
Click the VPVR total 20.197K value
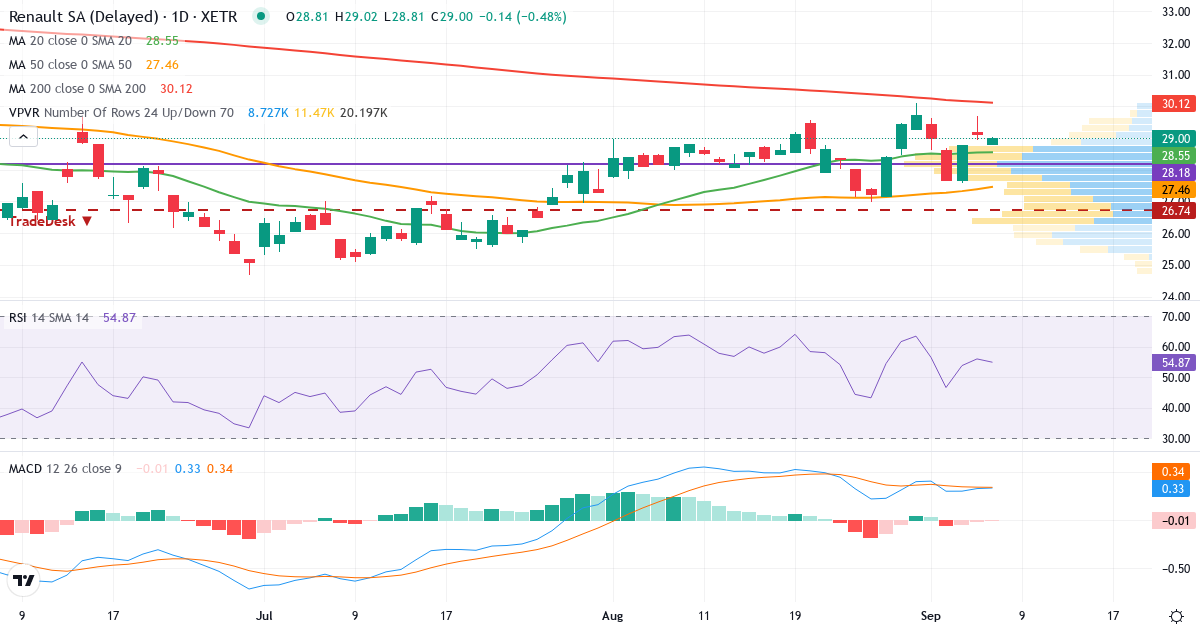(x=363, y=113)
